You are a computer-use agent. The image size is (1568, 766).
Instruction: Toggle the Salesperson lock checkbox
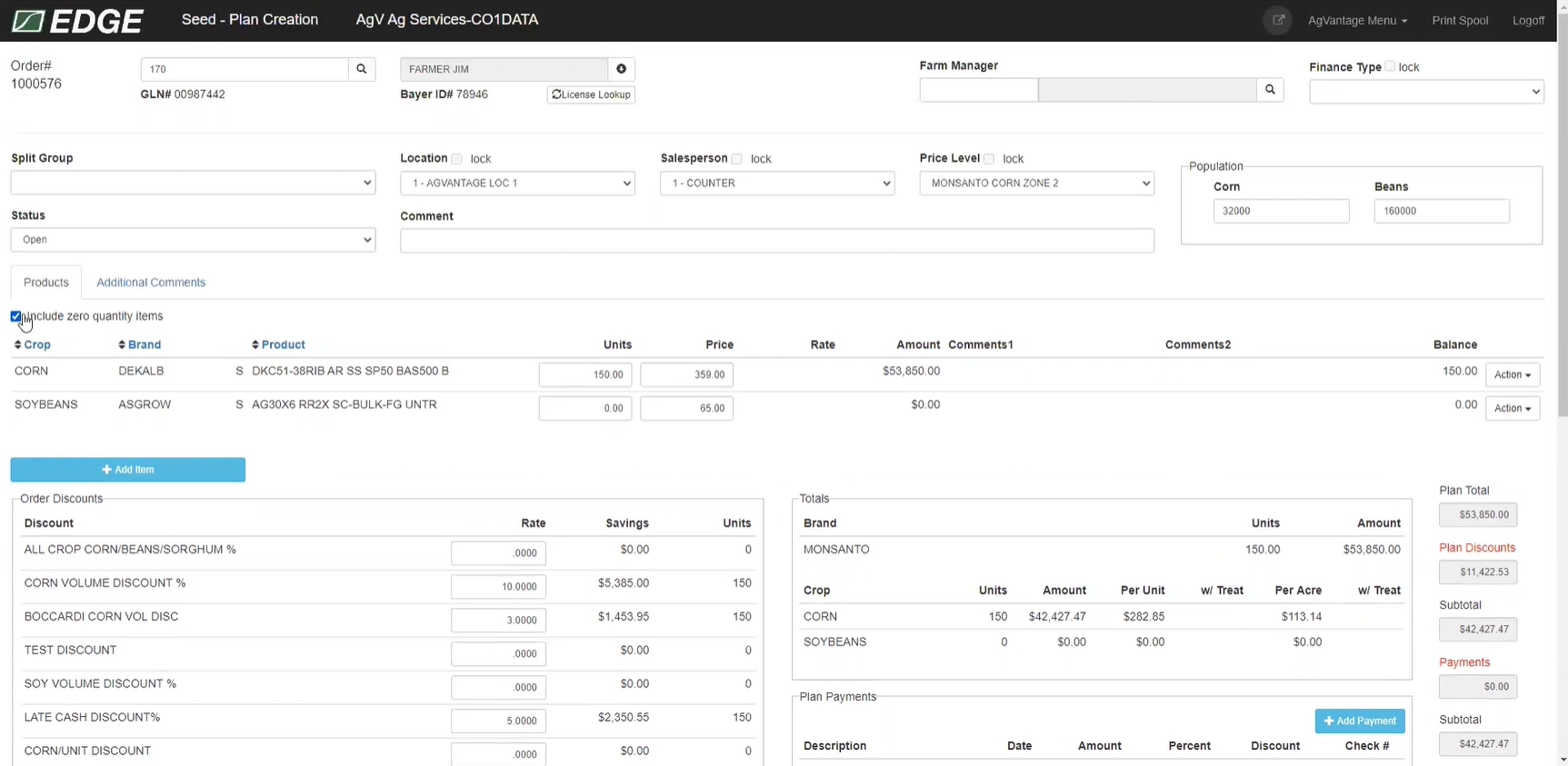coord(737,159)
